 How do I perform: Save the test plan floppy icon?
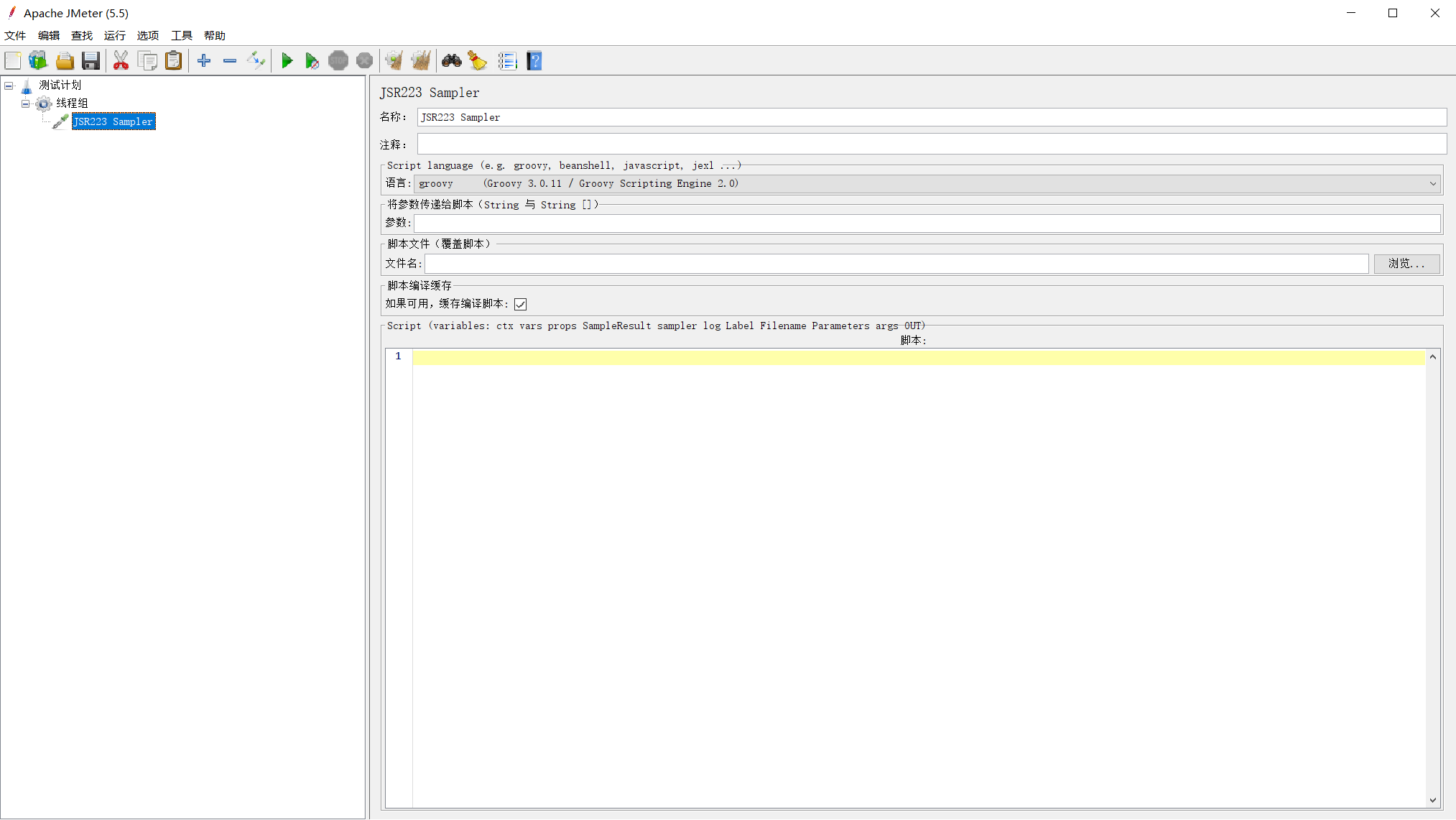pyautogui.click(x=91, y=61)
